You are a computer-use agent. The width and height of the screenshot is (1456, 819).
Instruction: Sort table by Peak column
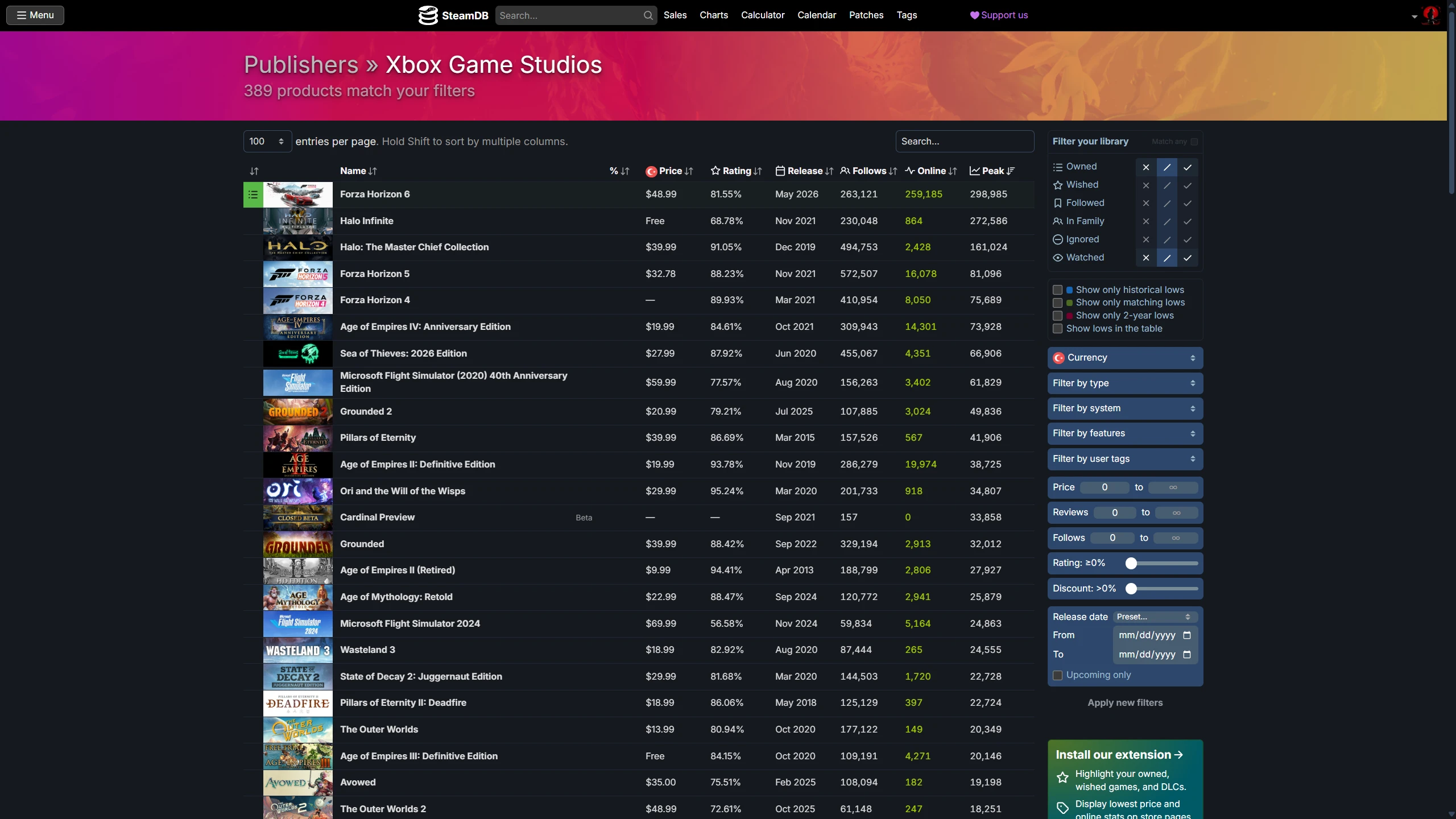click(x=992, y=171)
